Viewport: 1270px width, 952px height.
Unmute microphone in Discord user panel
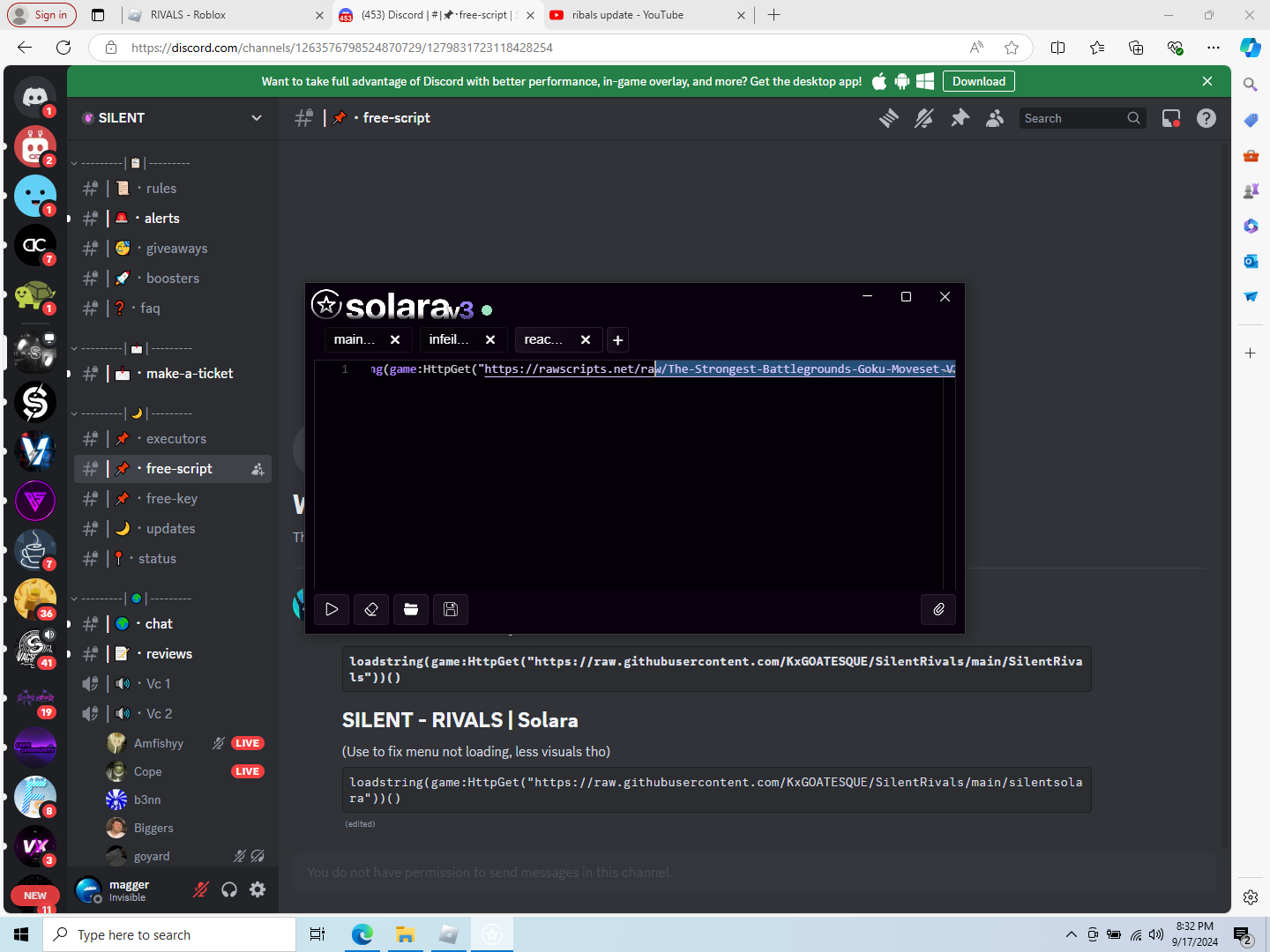(x=201, y=890)
